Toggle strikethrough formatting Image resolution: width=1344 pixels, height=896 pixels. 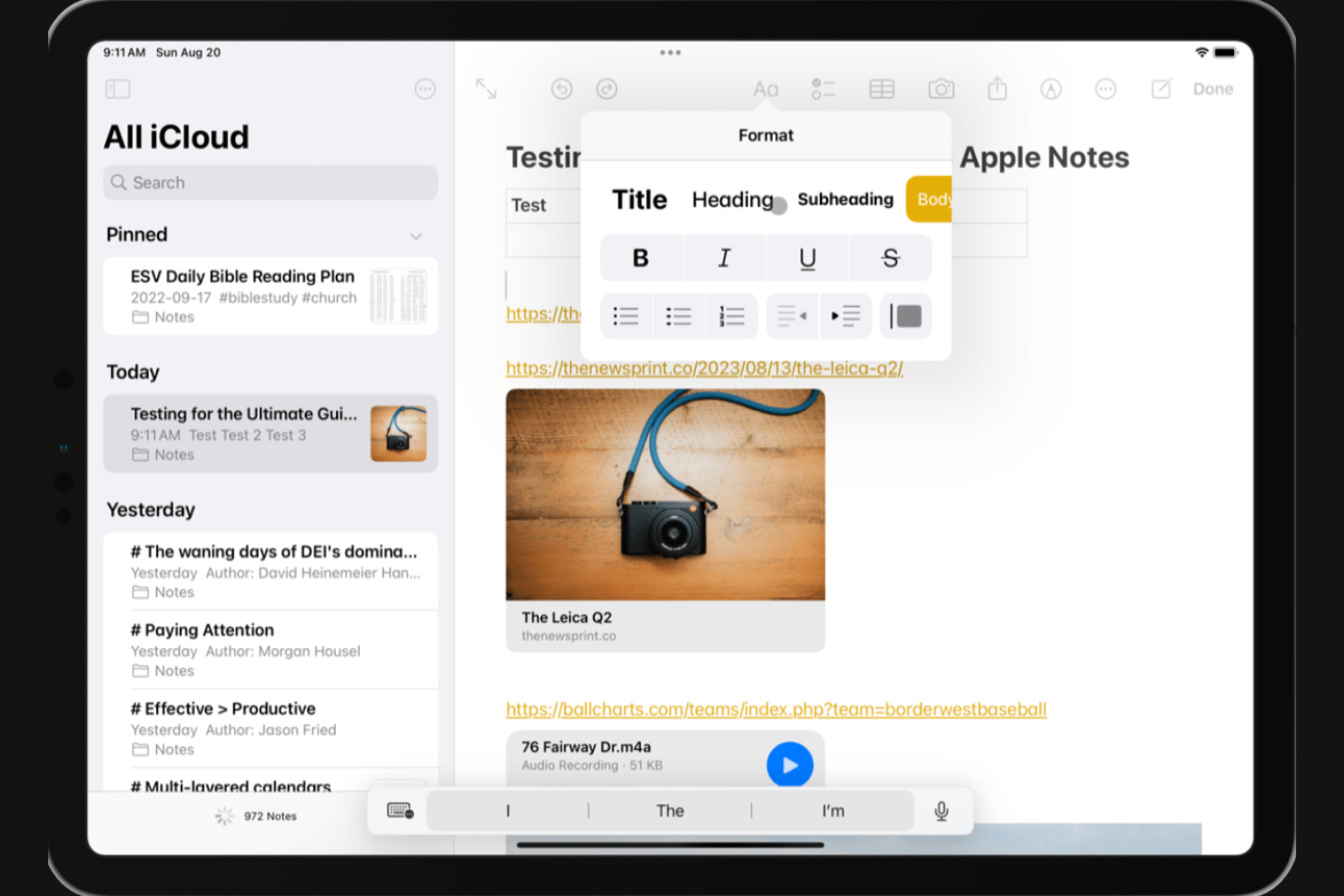click(x=891, y=258)
